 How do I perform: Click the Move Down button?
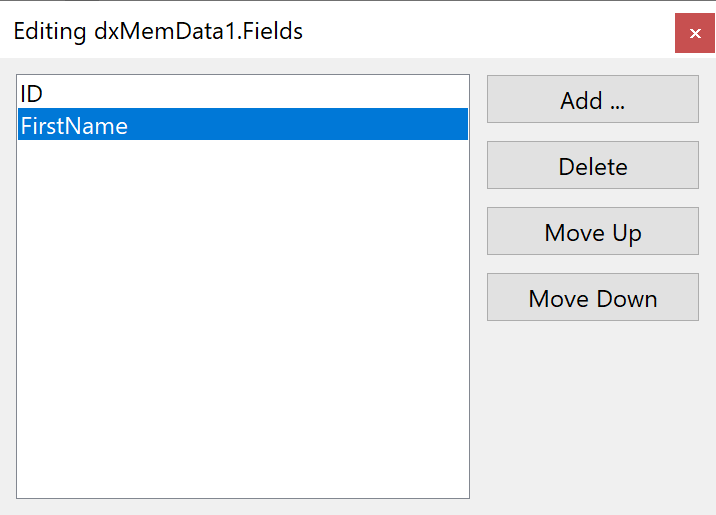pyautogui.click(x=592, y=298)
